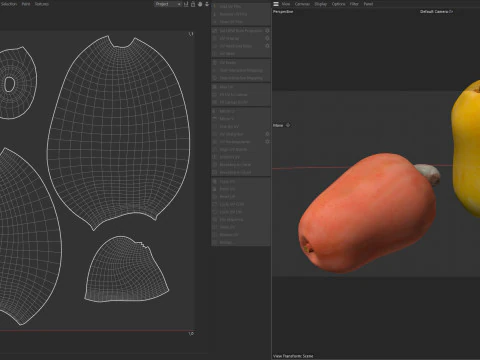Open the Display menu
This screenshot has height=360, width=480.
[321, 4]
